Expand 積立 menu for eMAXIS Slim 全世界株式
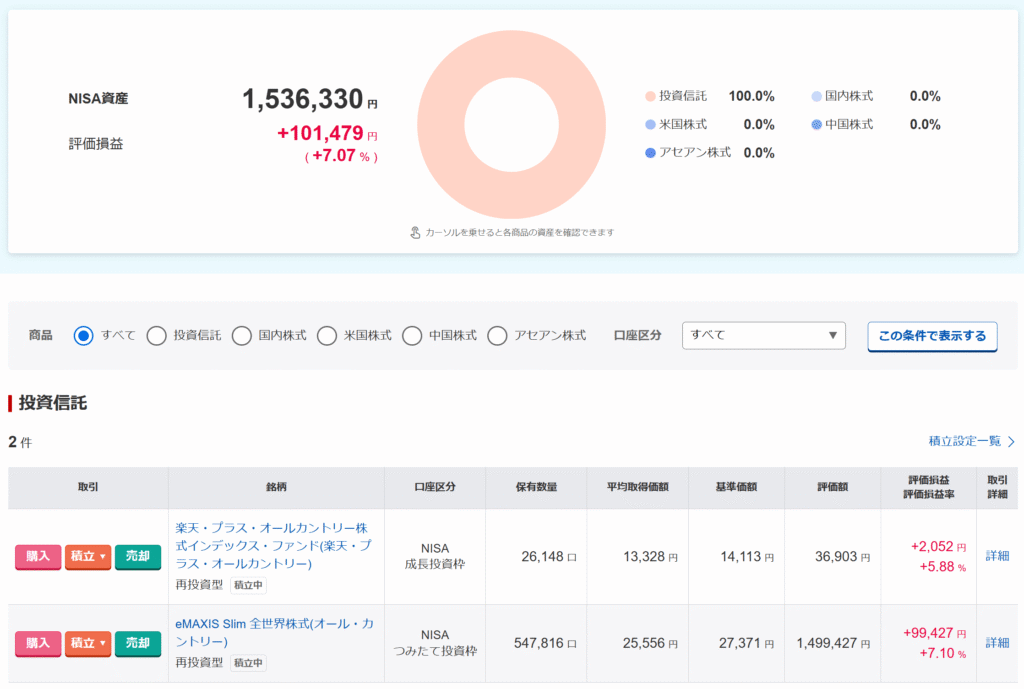Viewport: 1024px width, 689px height. tap(88, 644)
